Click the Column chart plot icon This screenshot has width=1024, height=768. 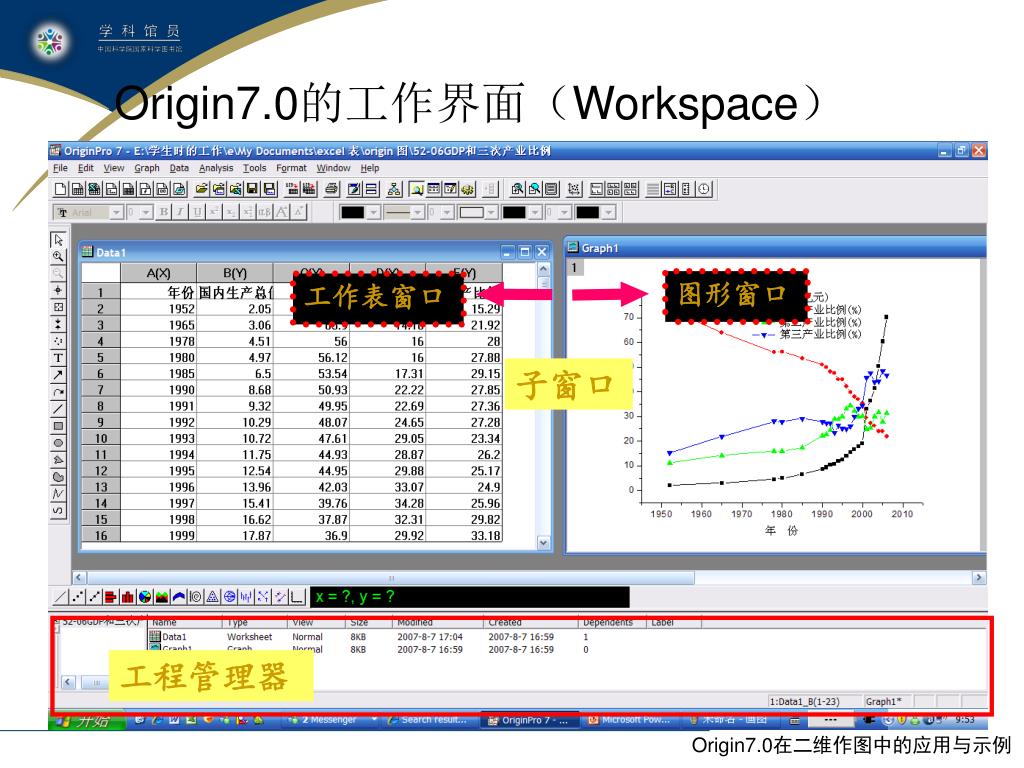pos(127,596)
